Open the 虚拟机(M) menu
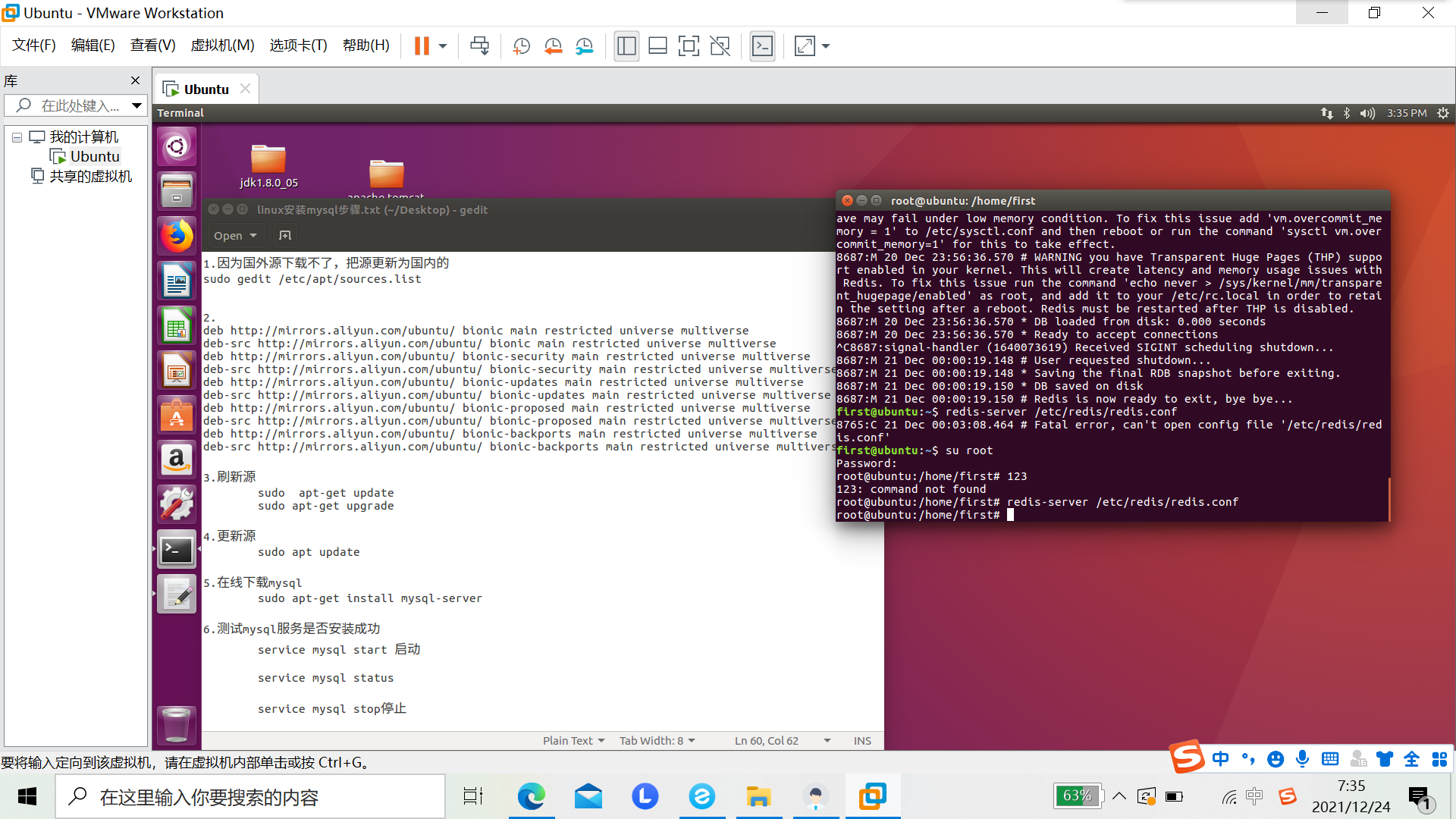1456x819 pixels. click(222, 45)
